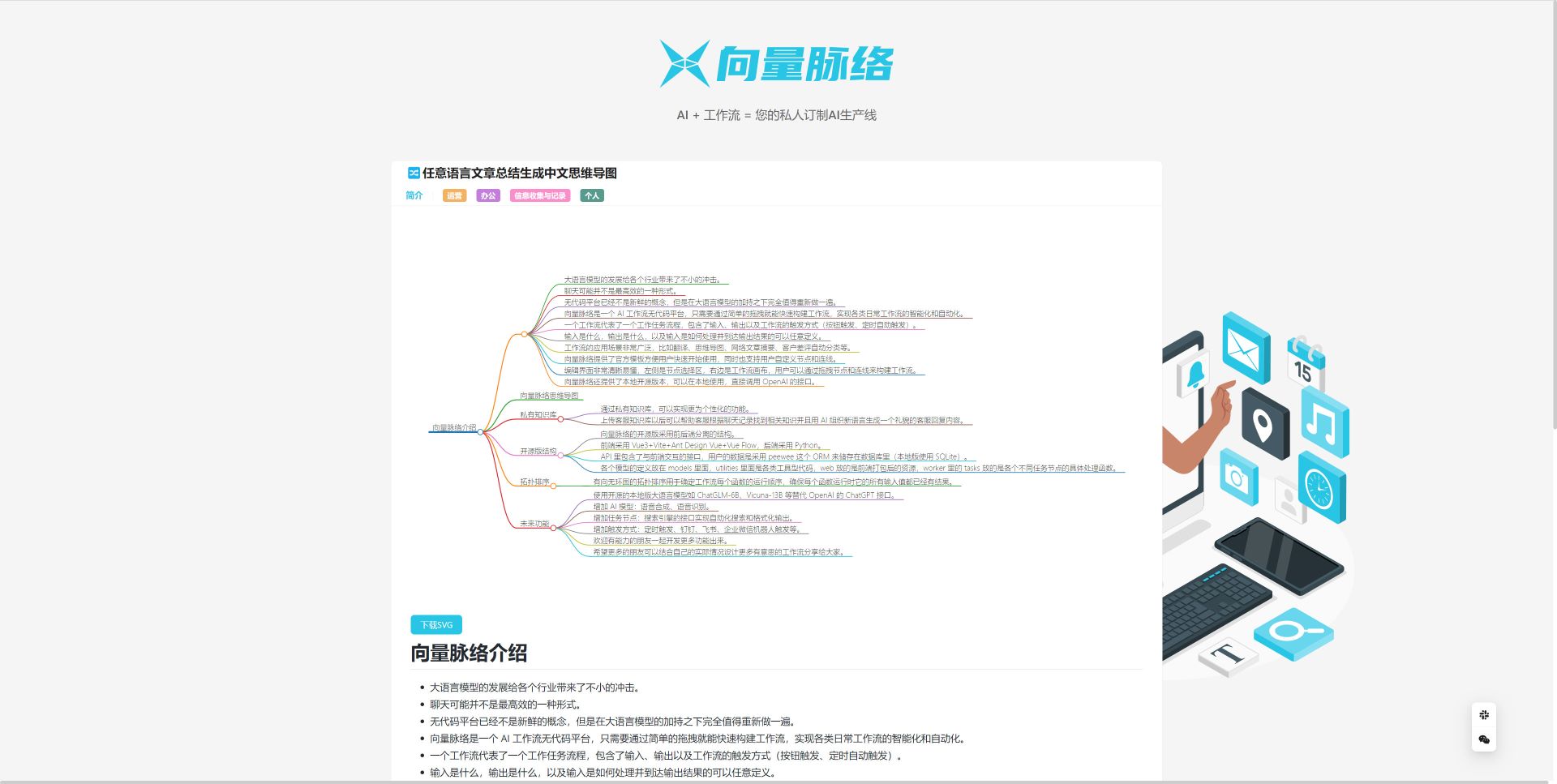1557x784 pixels.
Task: Click the mind map leaf starting 向量脉络还提供了本地开源版本
Action: click(689, 382)
